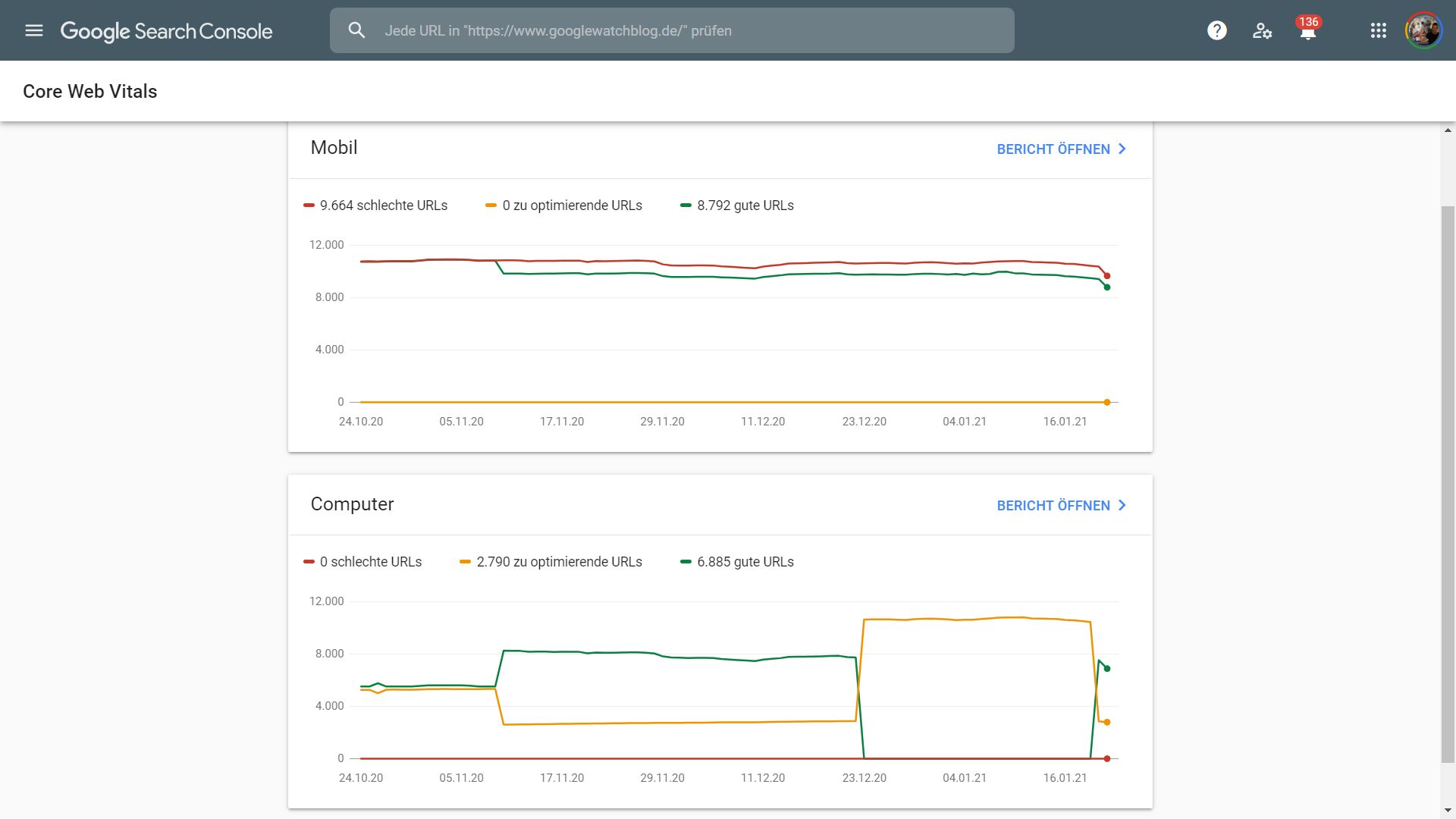Click chevron next to Mobil Bericht öffnen
Screen dimensions: 1456x819
click(x=1122, y=149)
